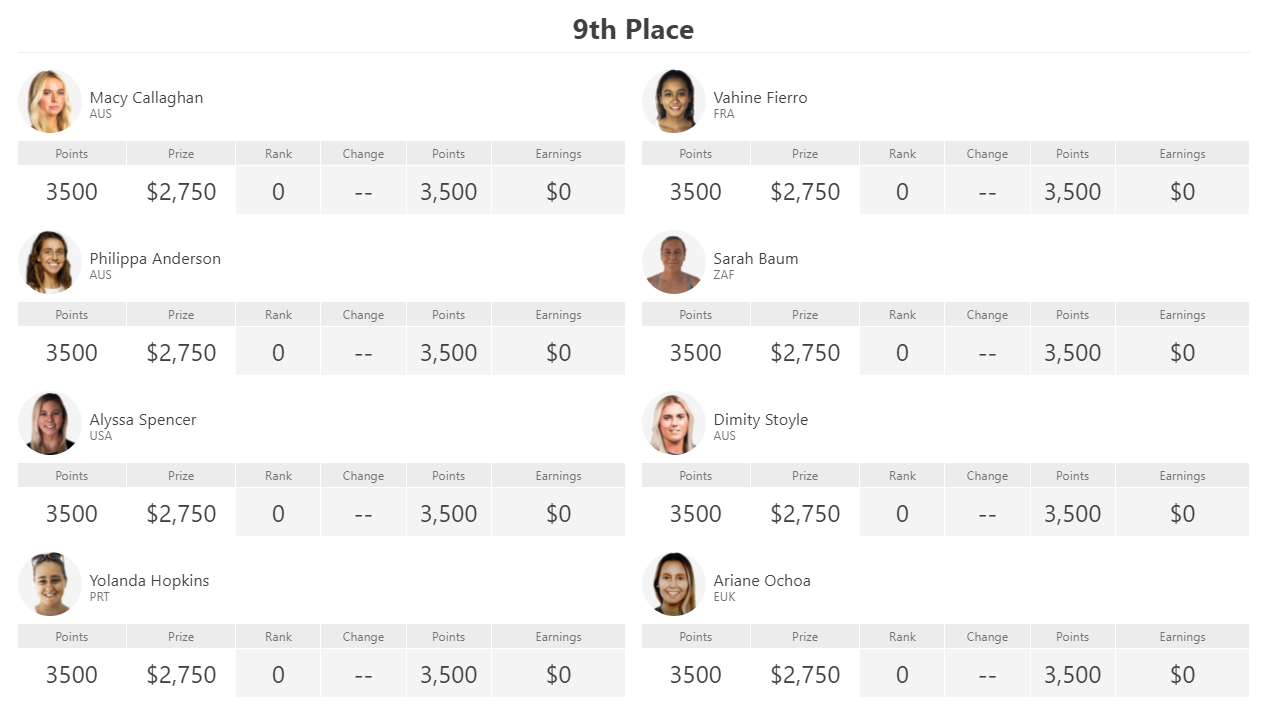
Task: Open Ariane Ochoa's profile photo
Action: (674, 584)
